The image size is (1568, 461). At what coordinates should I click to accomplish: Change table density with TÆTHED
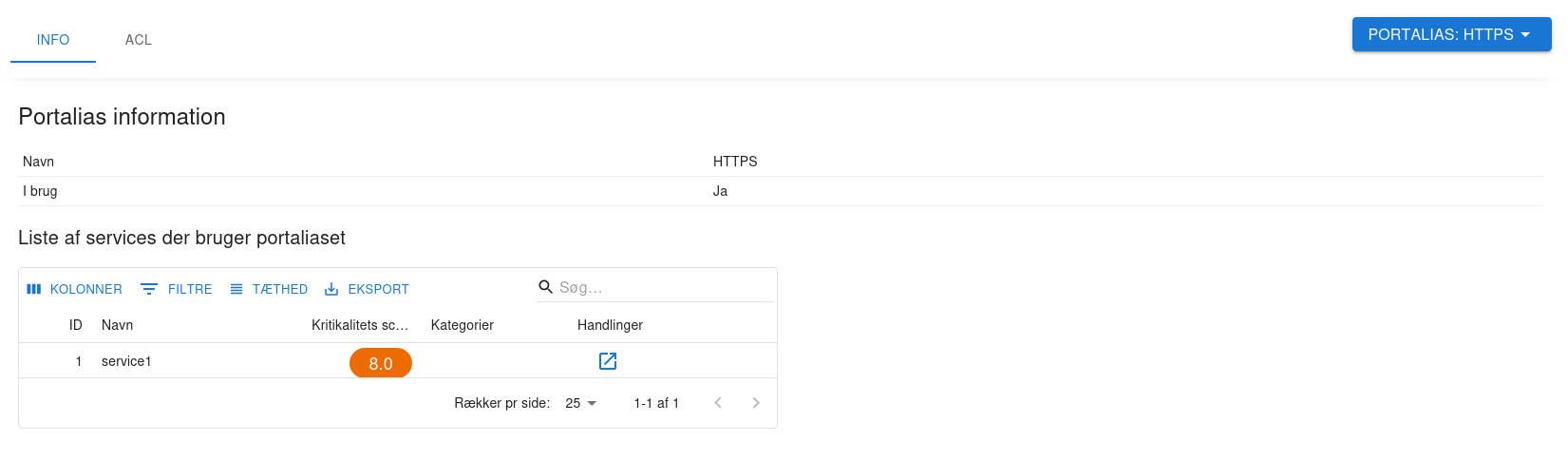269,289
